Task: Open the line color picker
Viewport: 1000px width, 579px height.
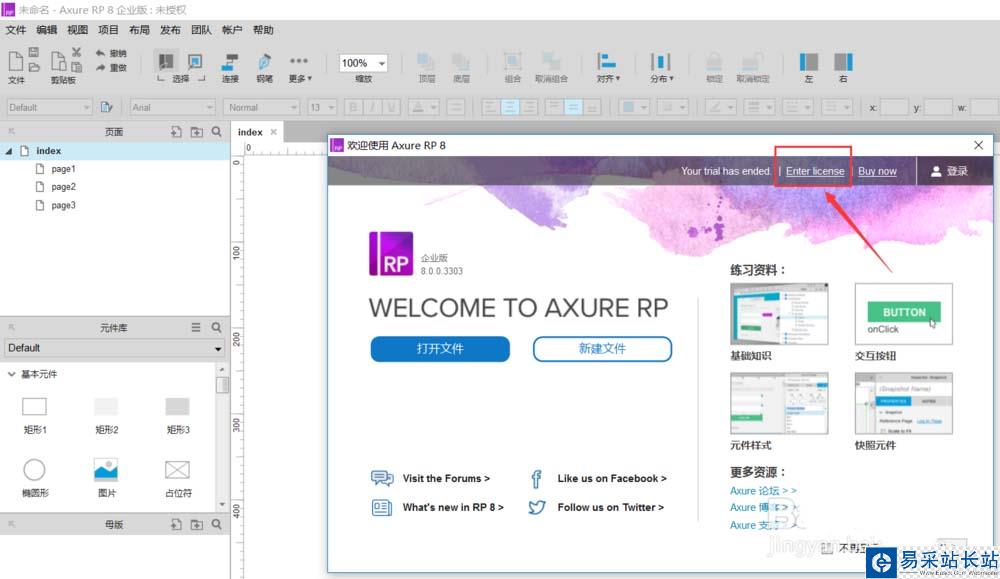Action: [x=720, y=107]
